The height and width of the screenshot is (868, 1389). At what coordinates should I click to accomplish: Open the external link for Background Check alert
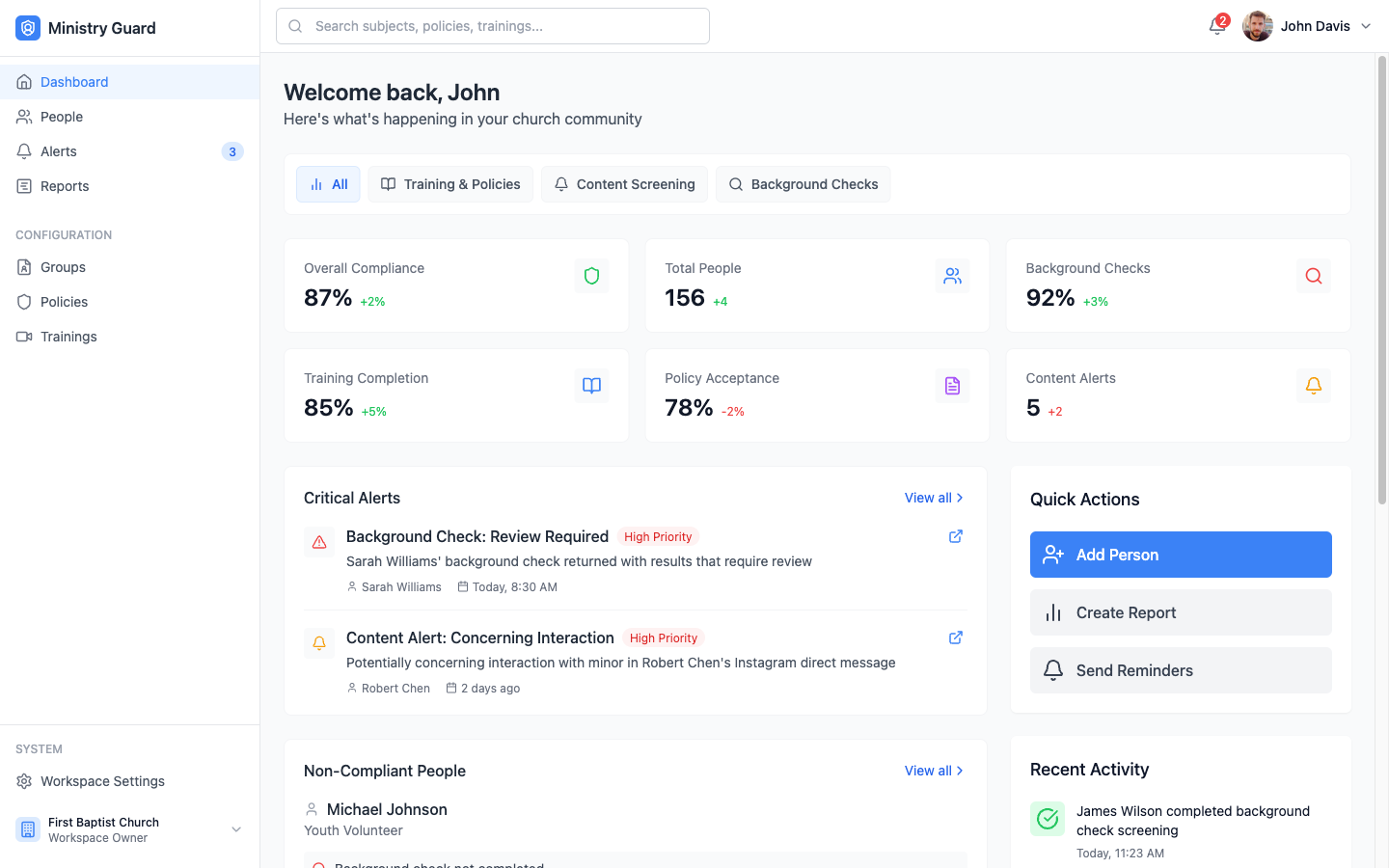pyautogui.click(x=955, y=536)
